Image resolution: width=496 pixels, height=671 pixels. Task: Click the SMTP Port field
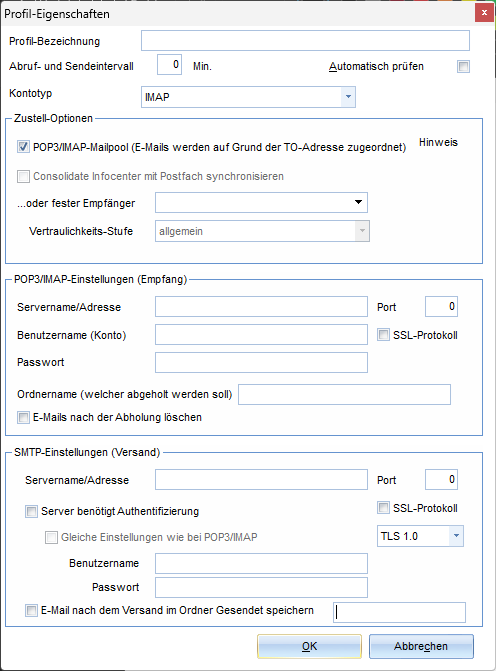pos(441,479)
